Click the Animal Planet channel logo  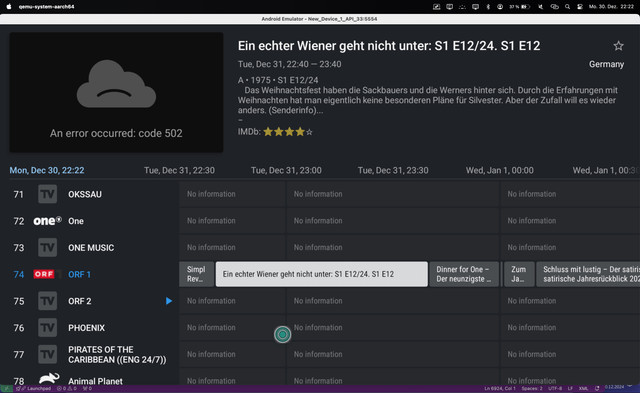(x=49, y=378)
